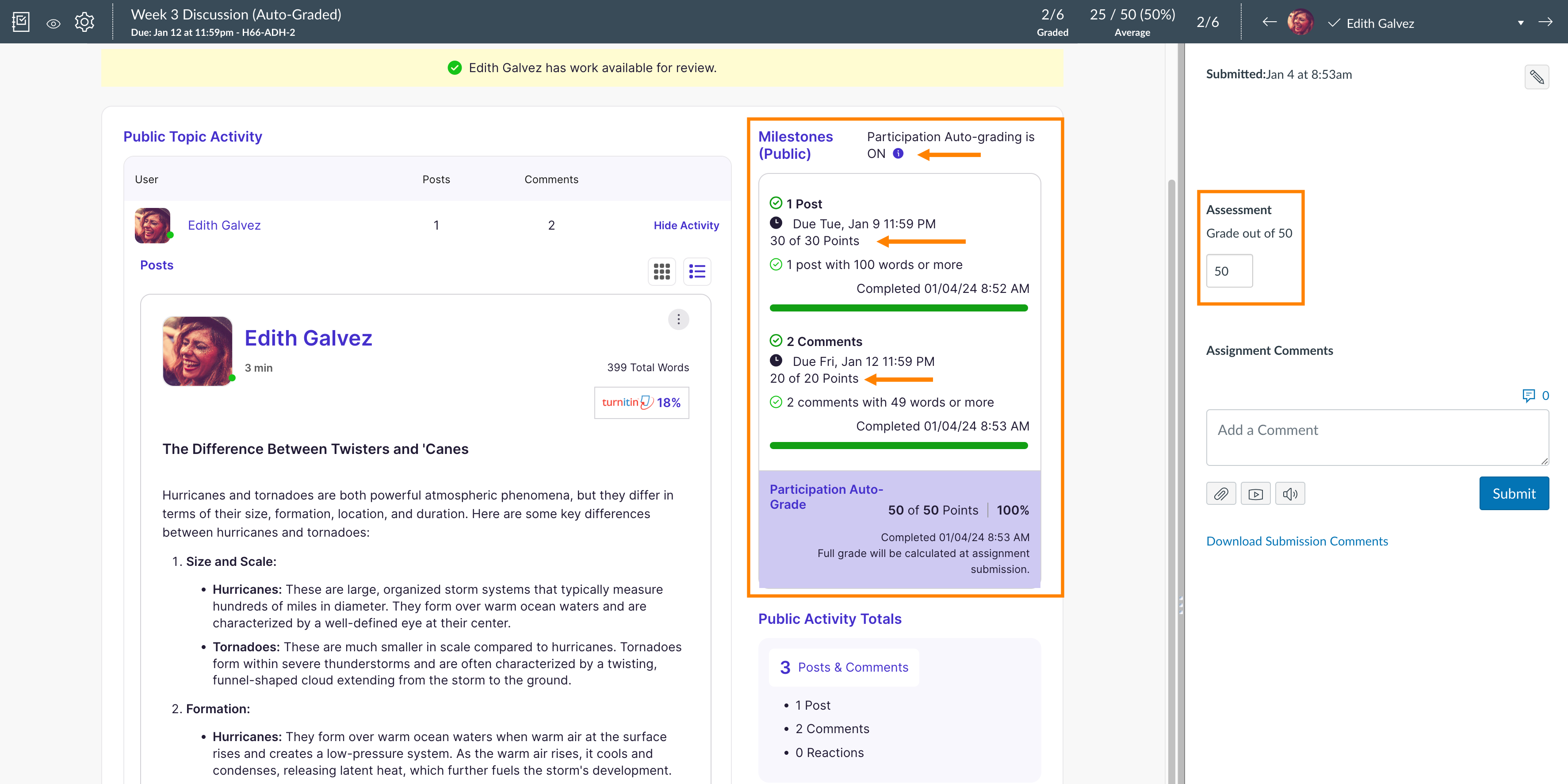1568x784 pixels.
Task: Switch posts to grid view
Action: pos(661,271)
